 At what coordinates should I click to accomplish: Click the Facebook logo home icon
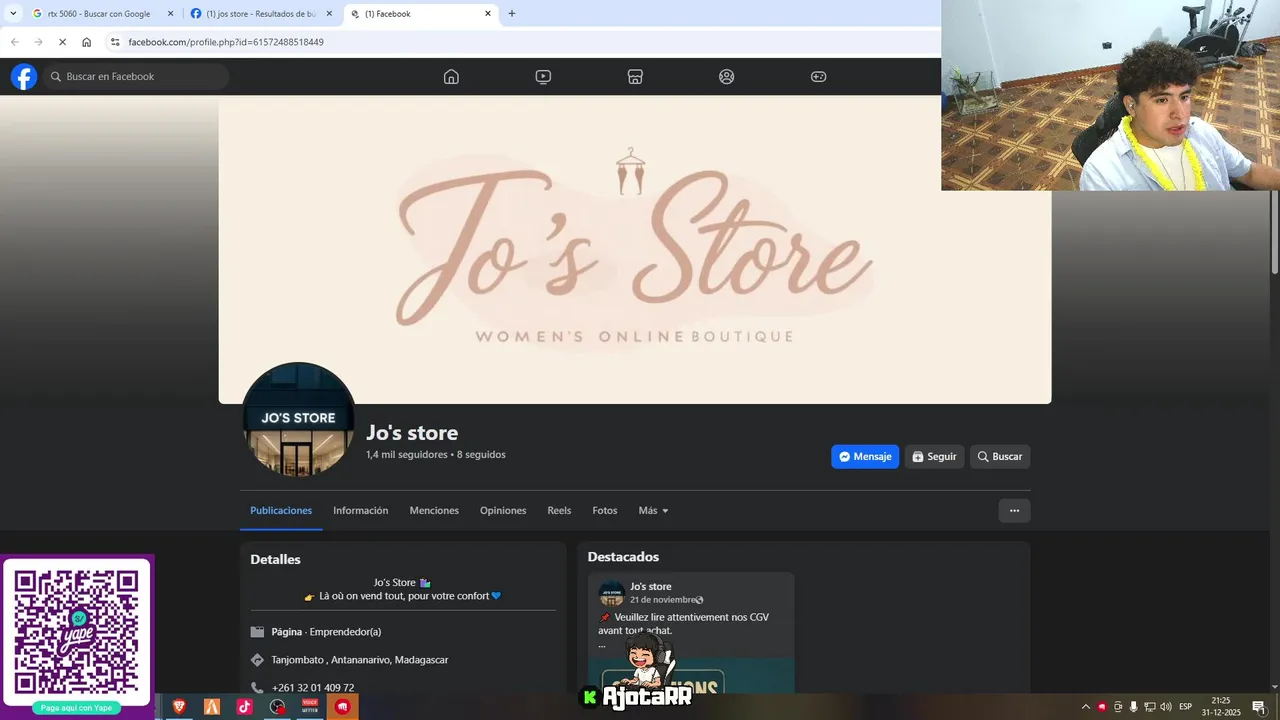point(24,77)
